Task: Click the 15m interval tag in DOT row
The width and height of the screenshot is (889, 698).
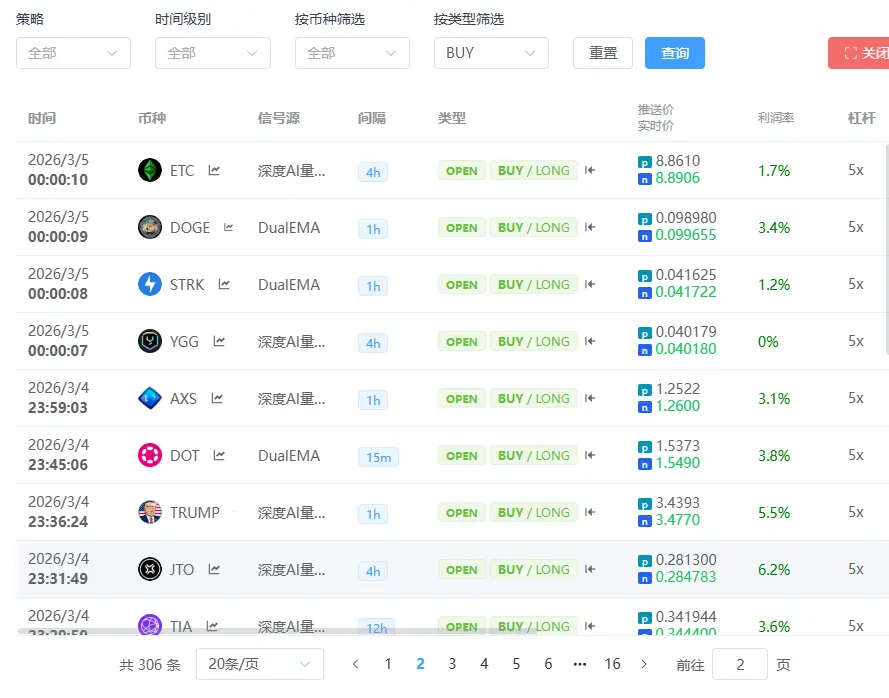Action: (x=378, y=457)
